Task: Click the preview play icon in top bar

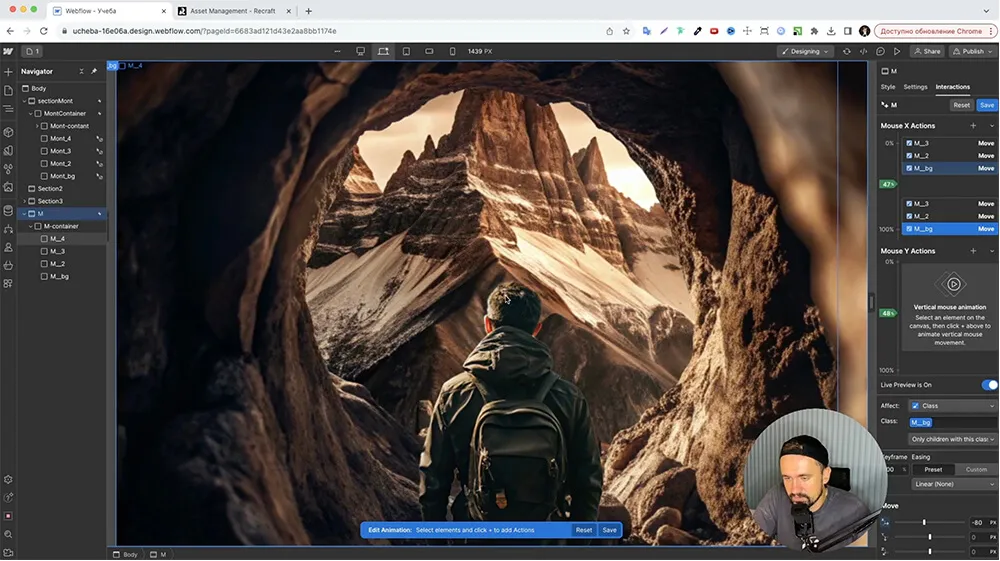Action: [x=897, y=51]
